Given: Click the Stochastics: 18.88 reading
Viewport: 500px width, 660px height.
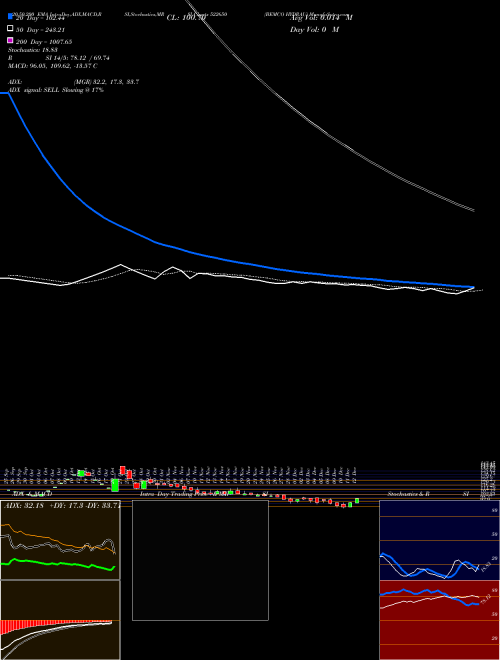Looking at the screenshot, I should pos(33,50).
